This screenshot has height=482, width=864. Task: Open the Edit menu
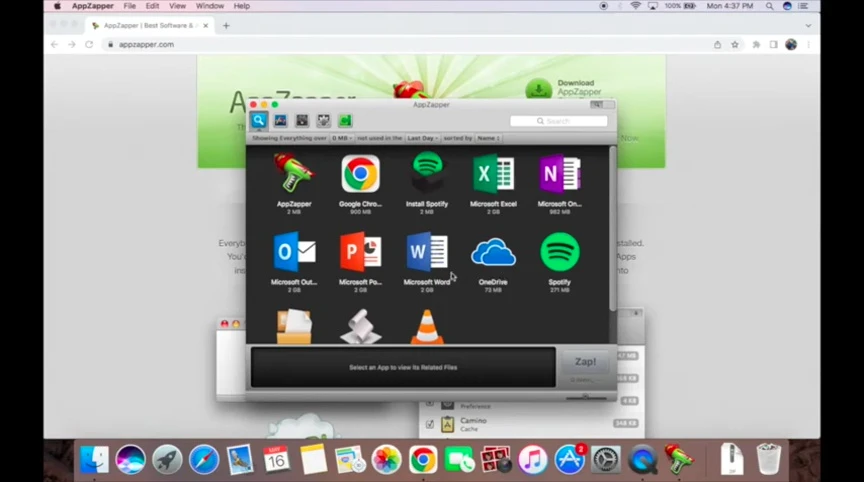tap(152, 6)
